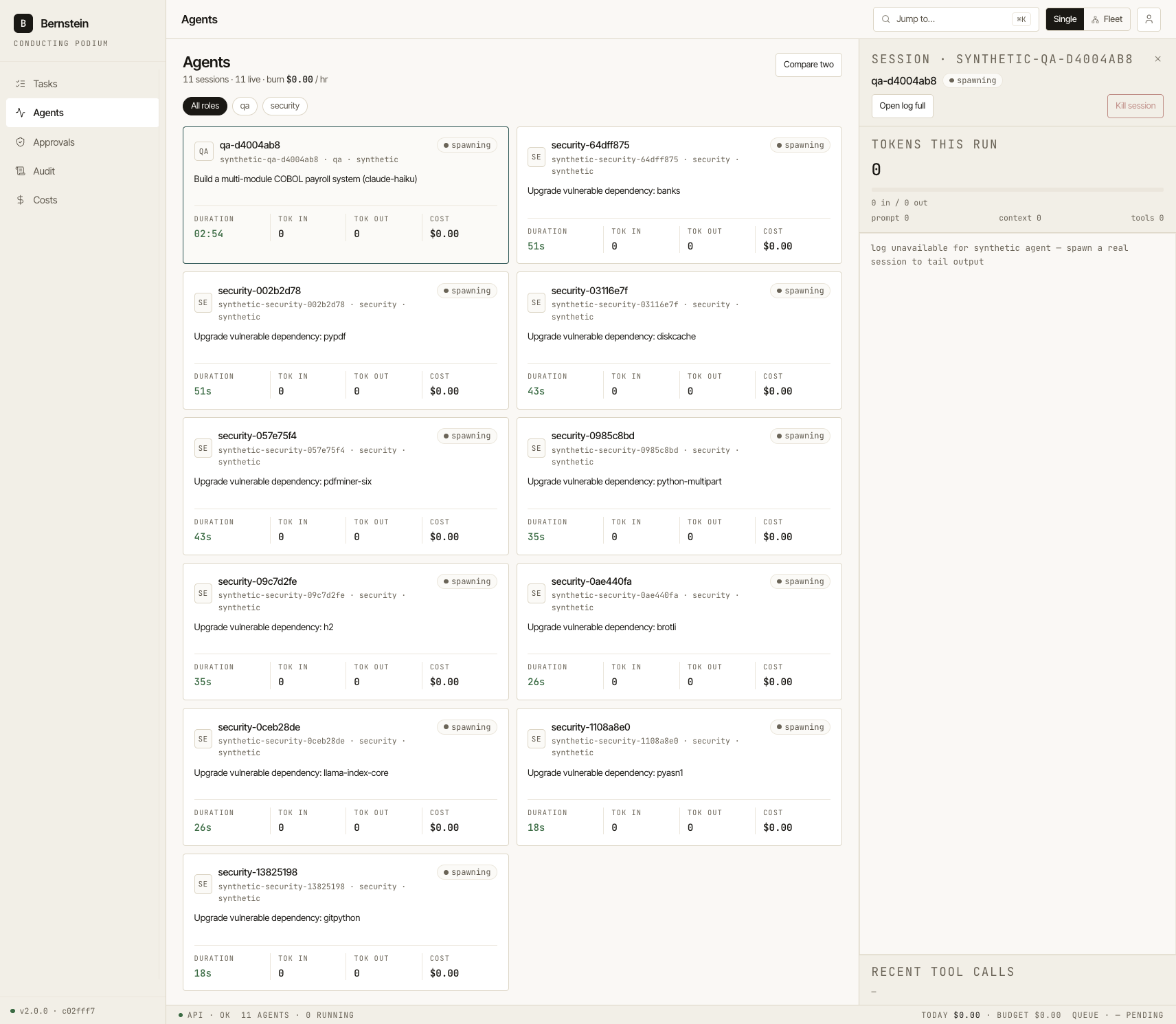Select the All roles filter chip
Screen dimensions: 1176x1024
pyautogui.click(x=205, y=106)
